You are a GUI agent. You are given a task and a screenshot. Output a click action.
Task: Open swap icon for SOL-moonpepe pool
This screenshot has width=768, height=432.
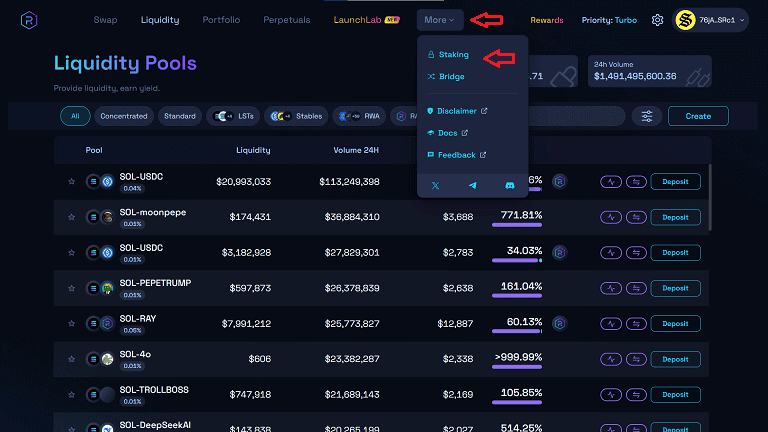click(x=636, y=217)
